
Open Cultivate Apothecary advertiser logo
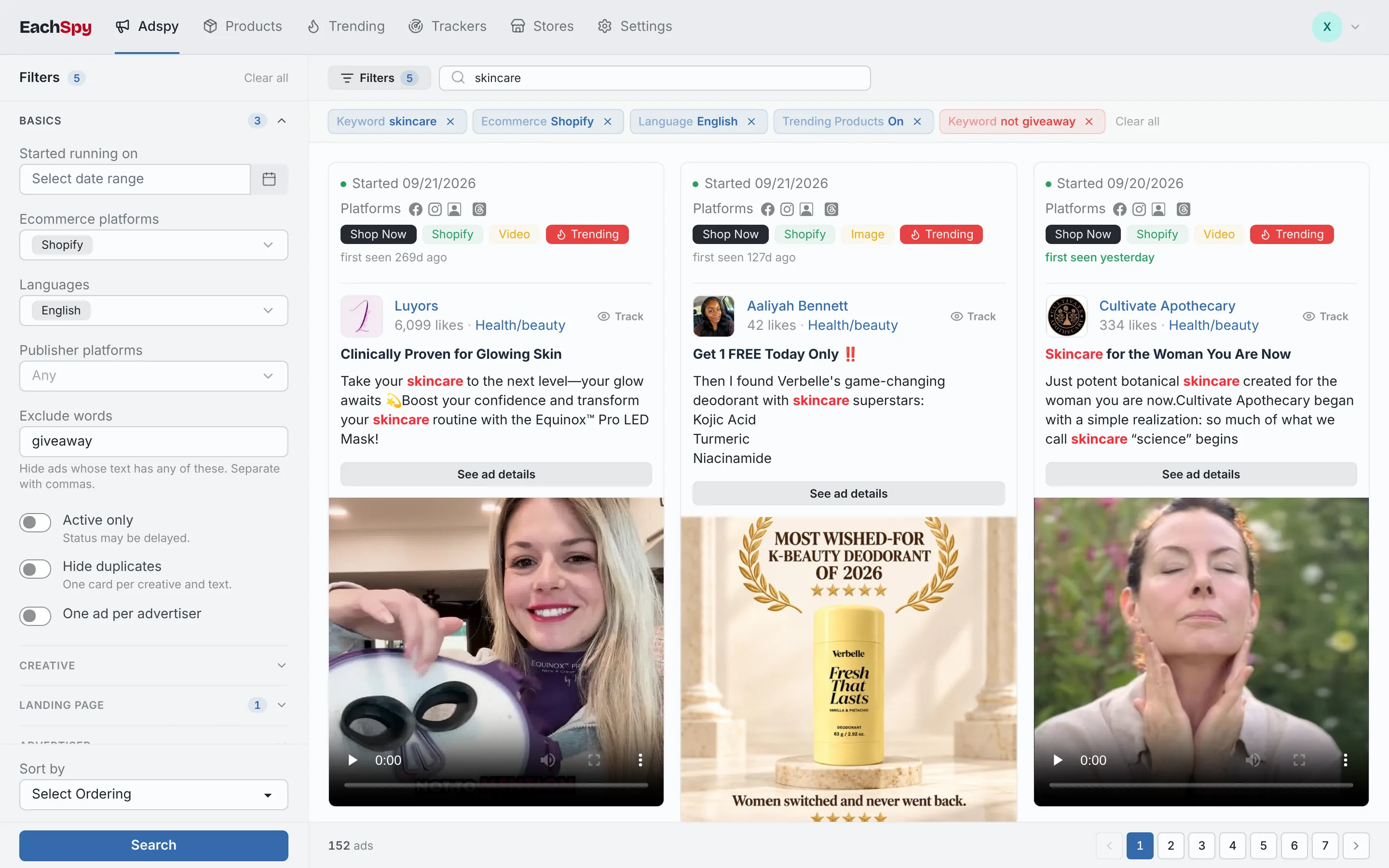click(x=1066, y=316)
